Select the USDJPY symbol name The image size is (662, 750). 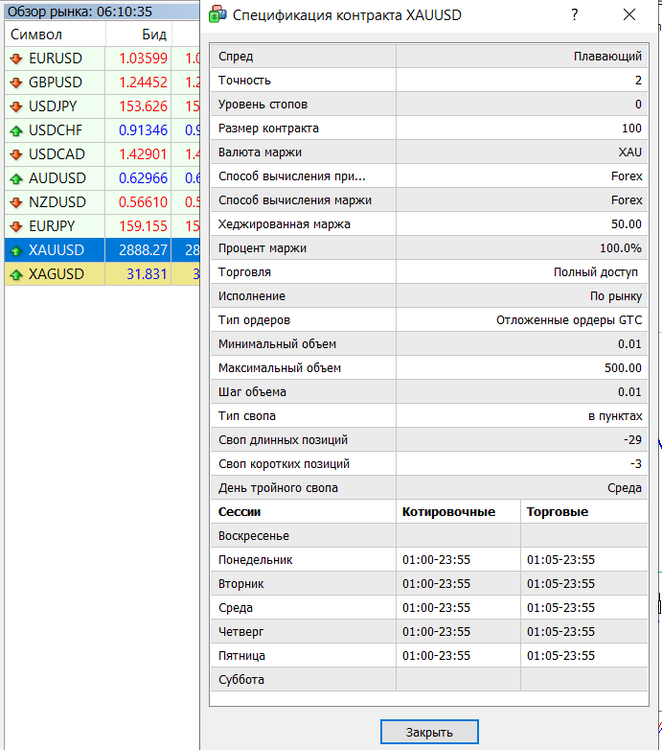pos(53,106)
